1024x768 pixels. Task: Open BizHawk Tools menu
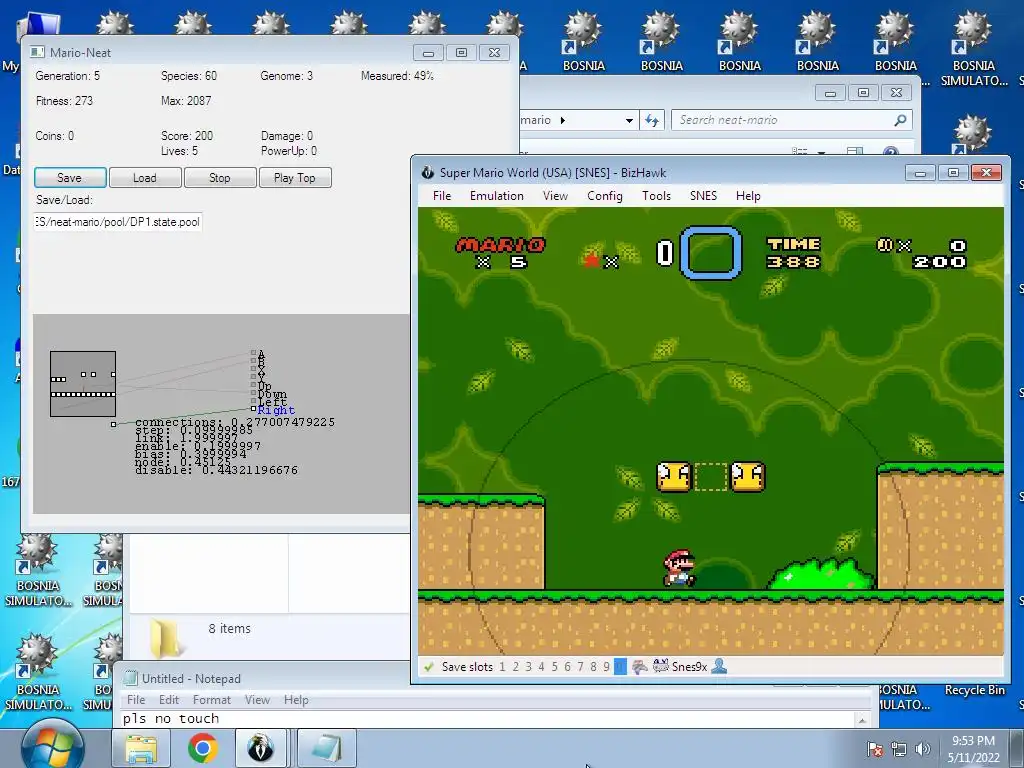(x=656, y=196)
